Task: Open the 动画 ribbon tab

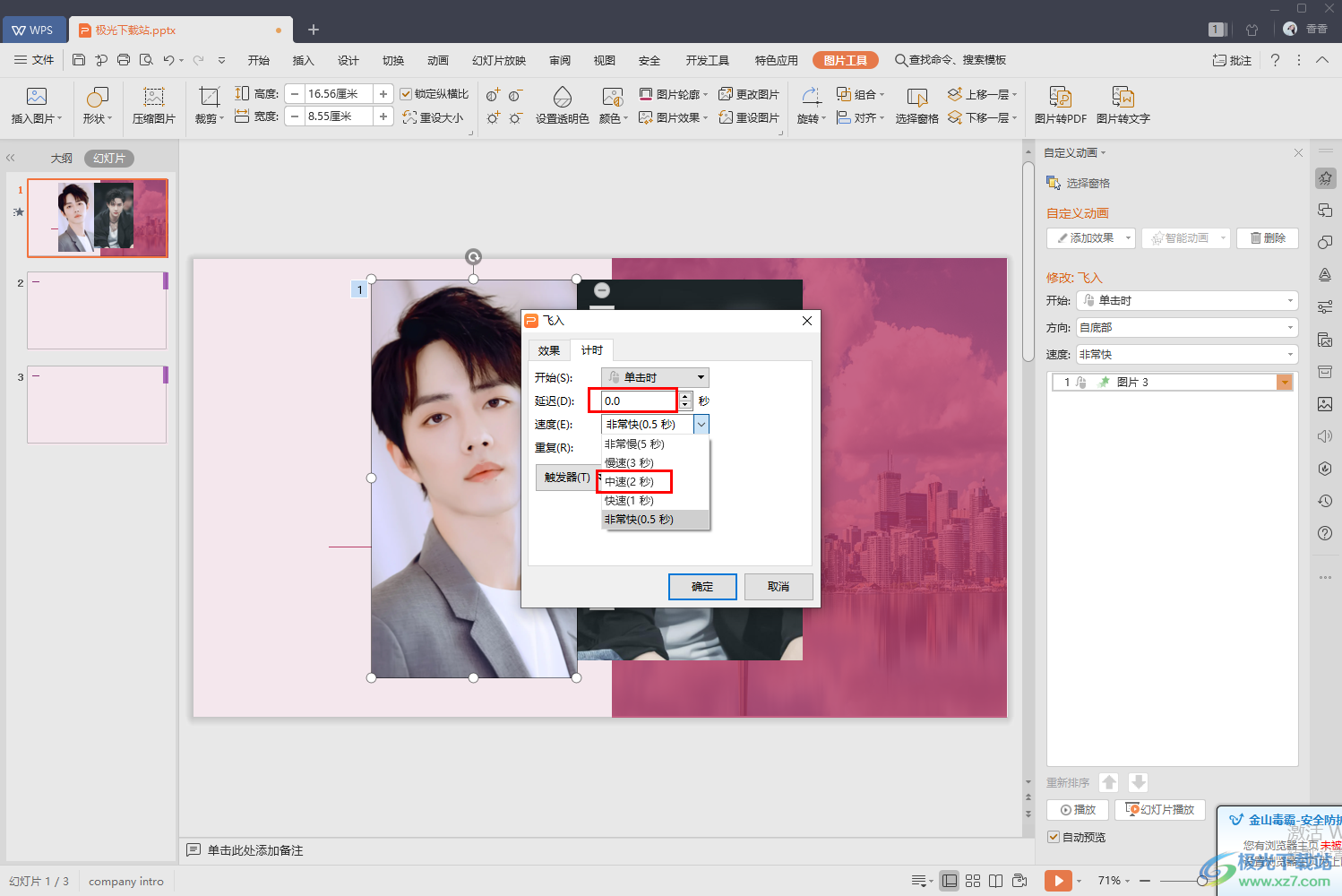Action: coord(438,60)
